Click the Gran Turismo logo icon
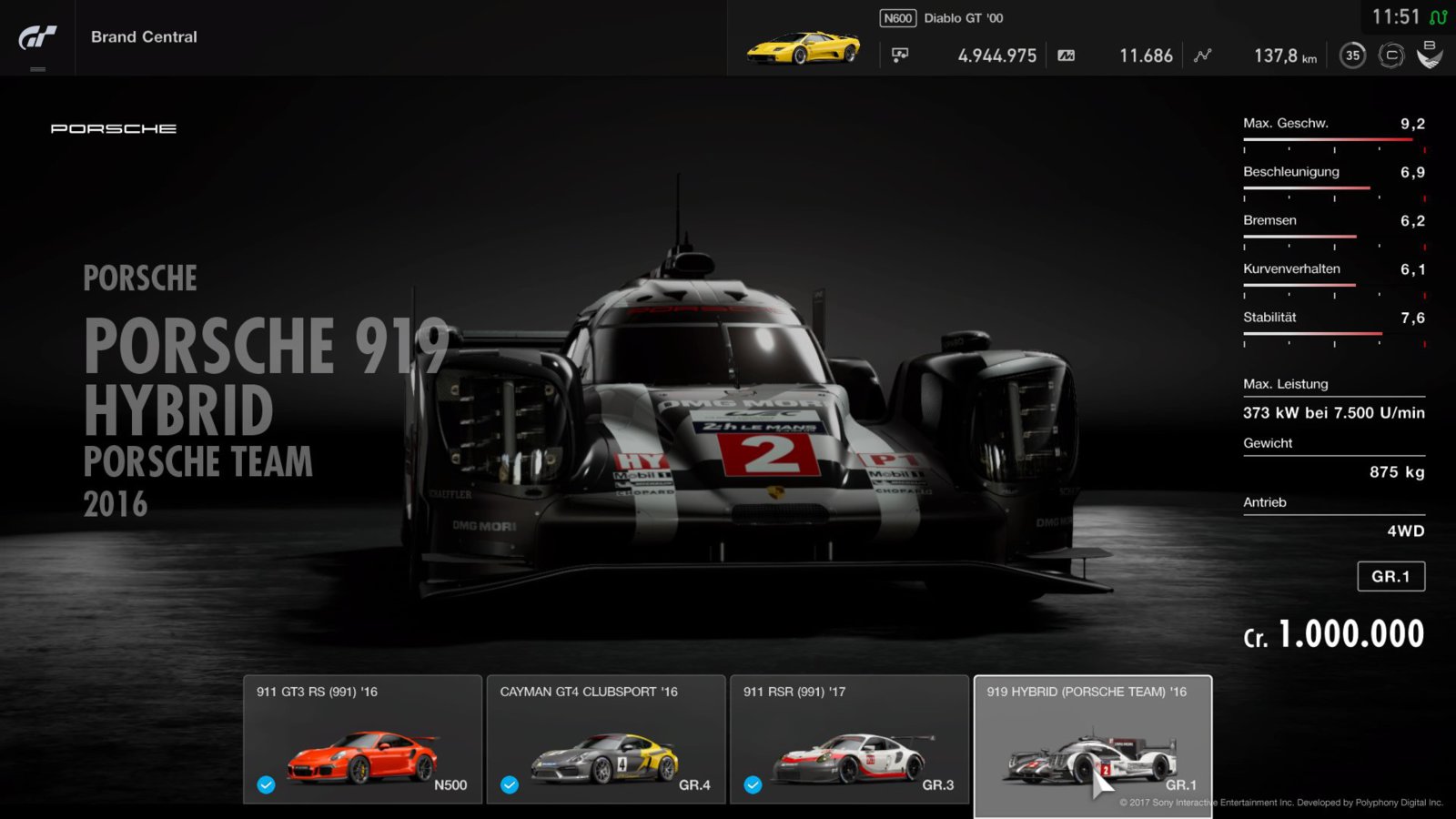The image size is (1456, 819). tap(37, 37)
